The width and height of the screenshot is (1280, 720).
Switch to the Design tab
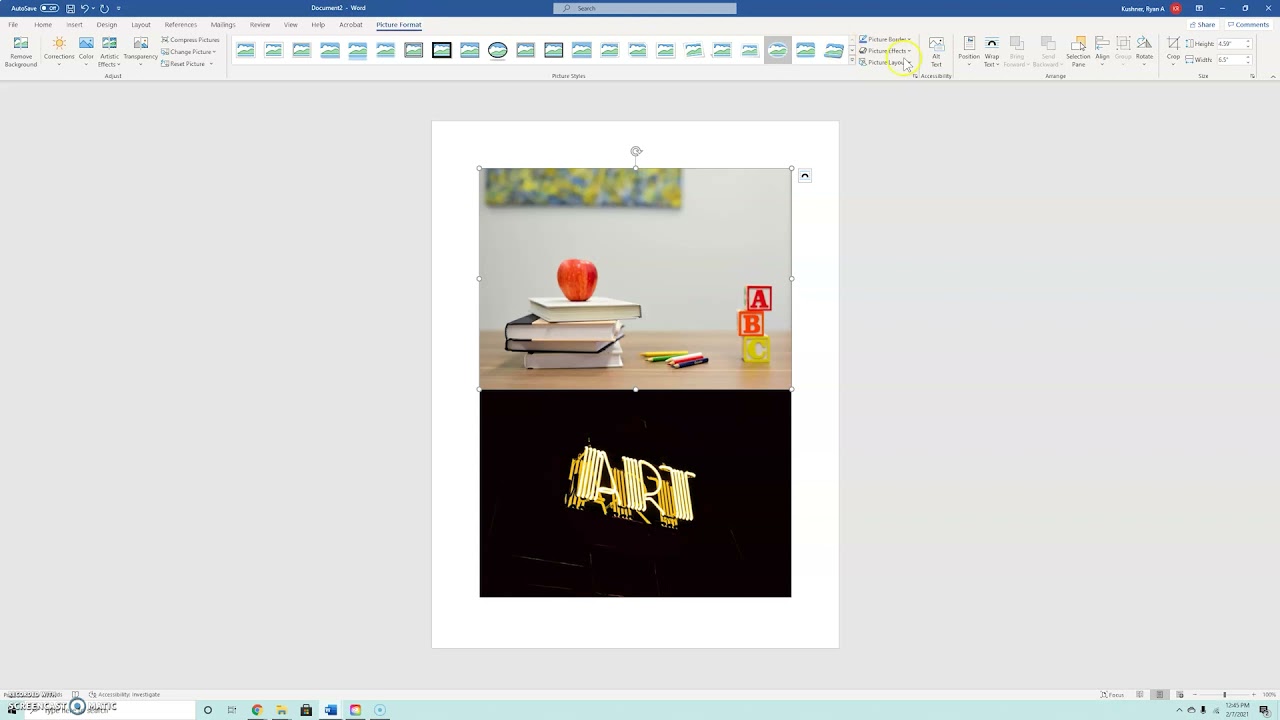[x=107, y=24]
